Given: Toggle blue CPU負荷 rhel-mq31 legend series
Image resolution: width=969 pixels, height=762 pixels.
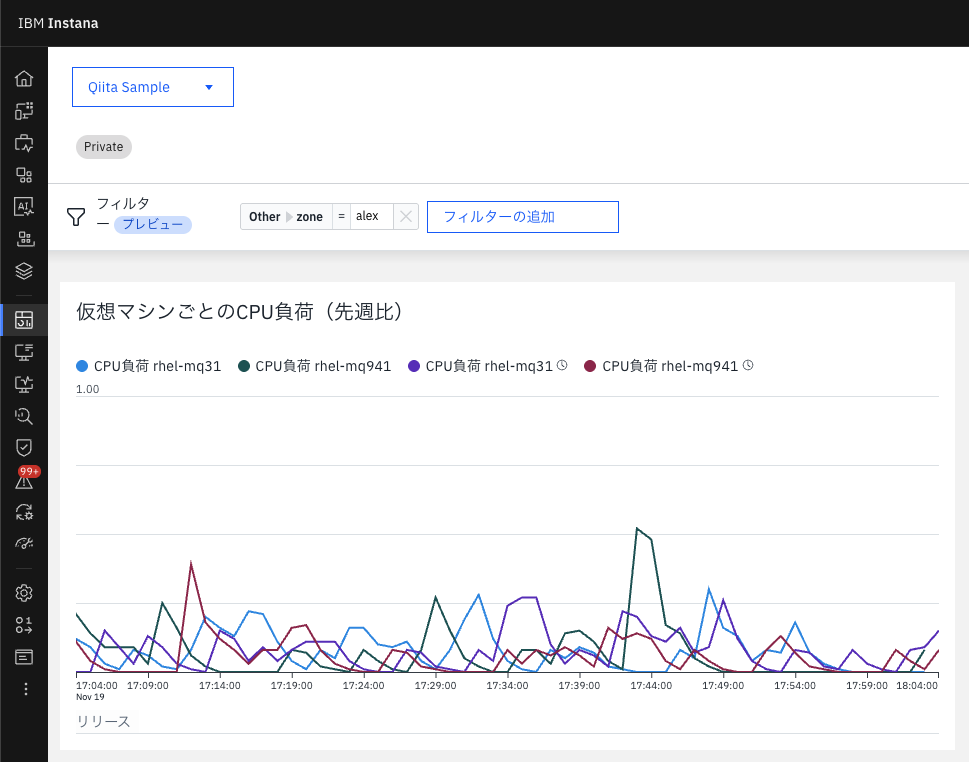Looking at the screenshot, I should 148,366.
